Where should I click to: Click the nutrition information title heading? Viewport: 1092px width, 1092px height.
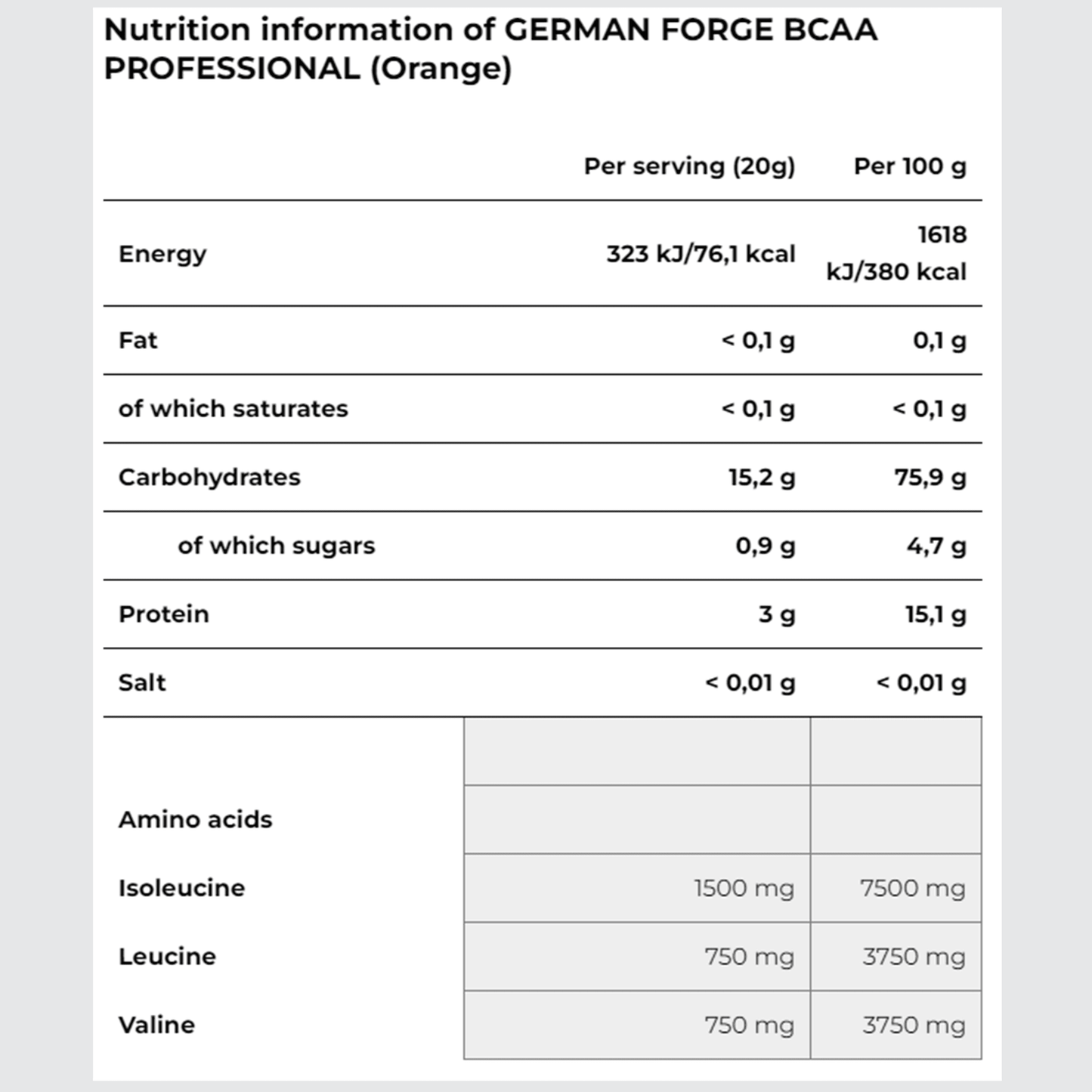point(490,49)
